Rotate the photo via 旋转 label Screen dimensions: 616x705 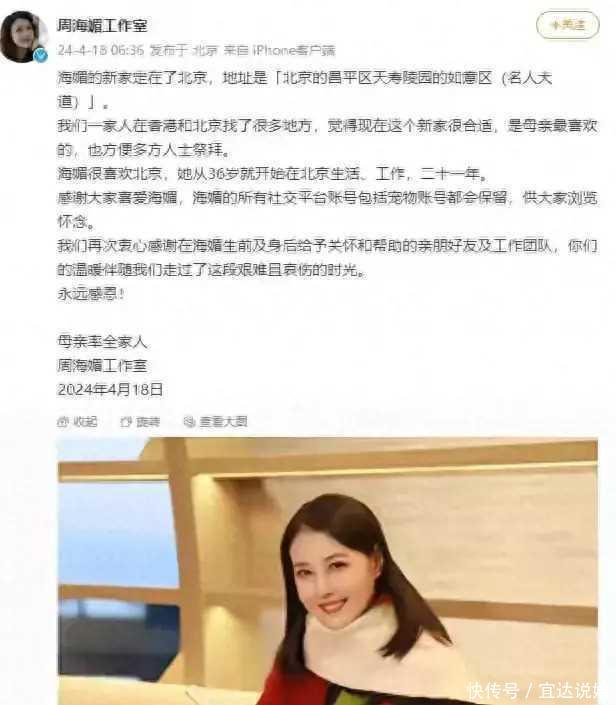point(148,421)
